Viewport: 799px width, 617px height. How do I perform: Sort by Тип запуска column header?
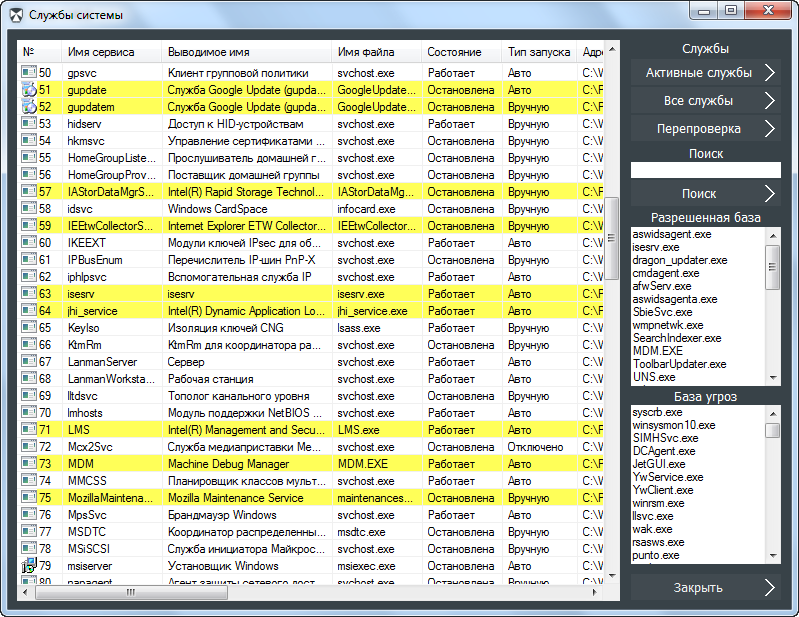[x=538, y=52]
